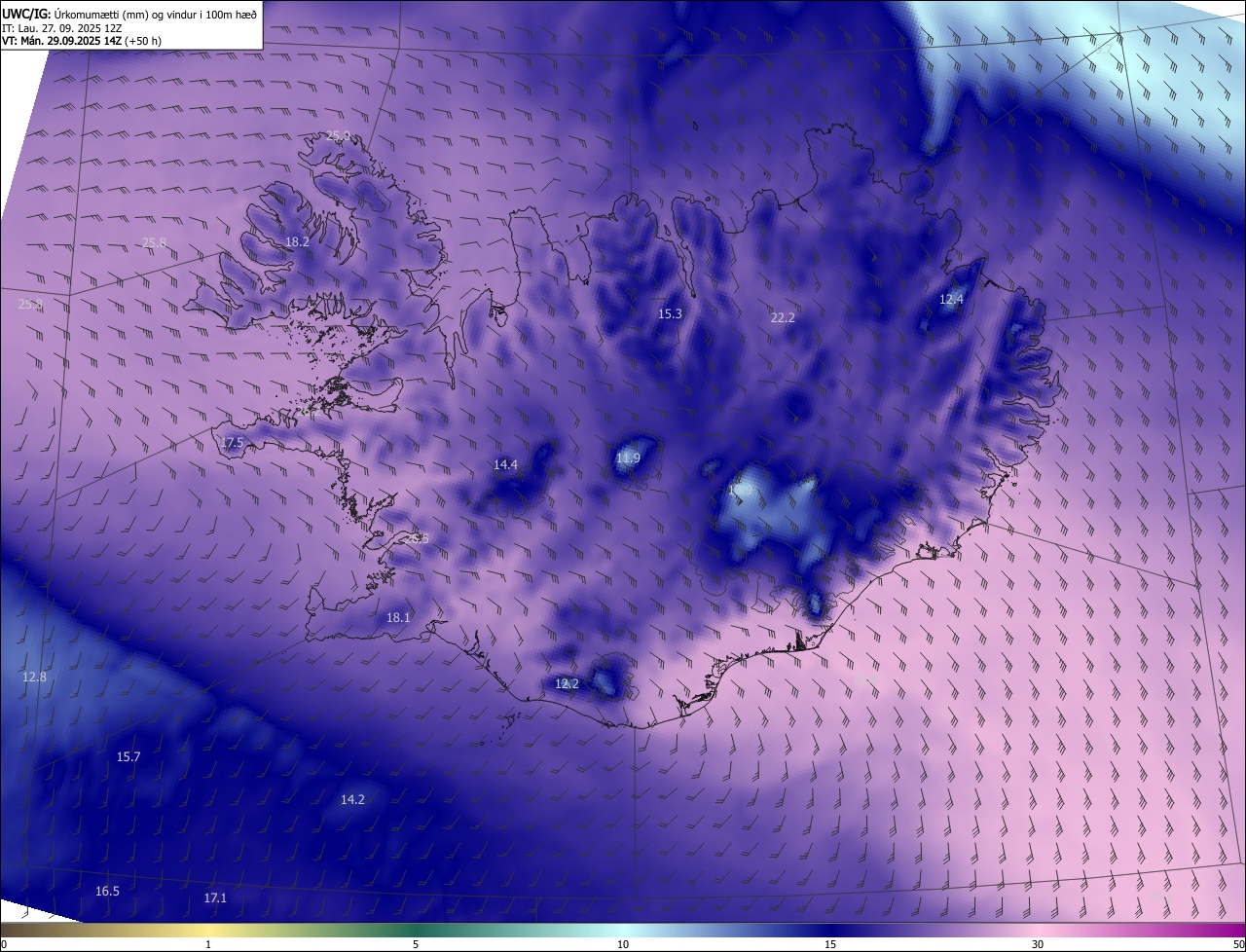Click the 10 tick label on the color scale

623,944
